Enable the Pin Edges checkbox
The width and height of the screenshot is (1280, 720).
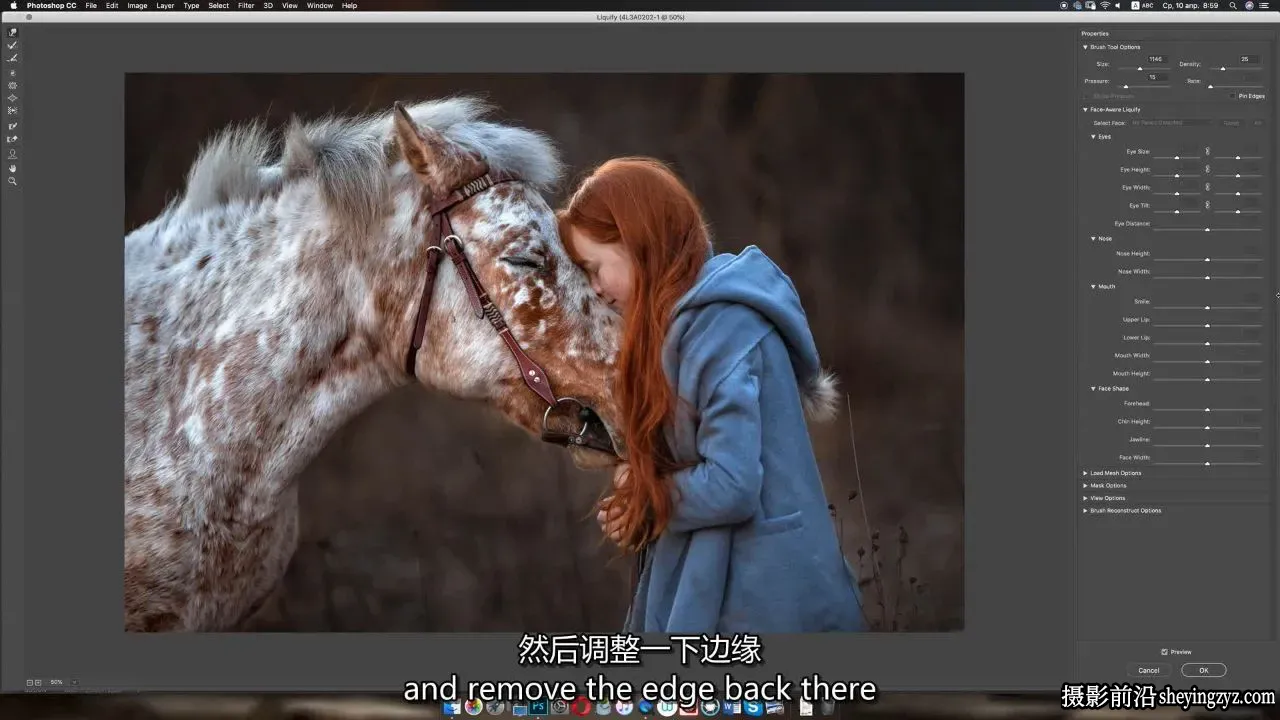pyautogui.click(x=1233, y=96)
